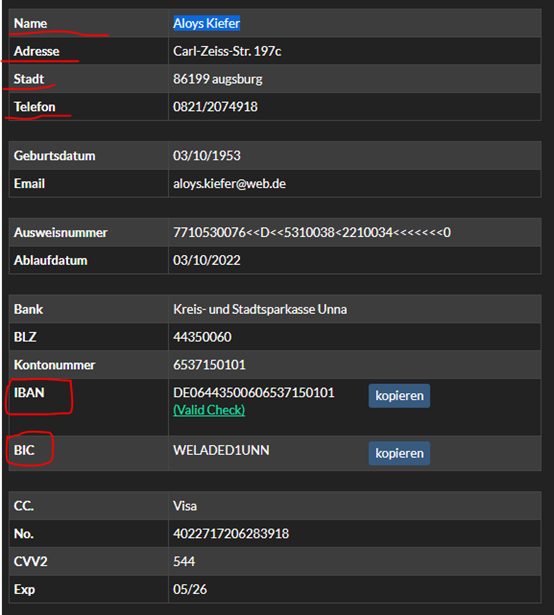
Task: Select the Adresse value cell
Action: 355,51
